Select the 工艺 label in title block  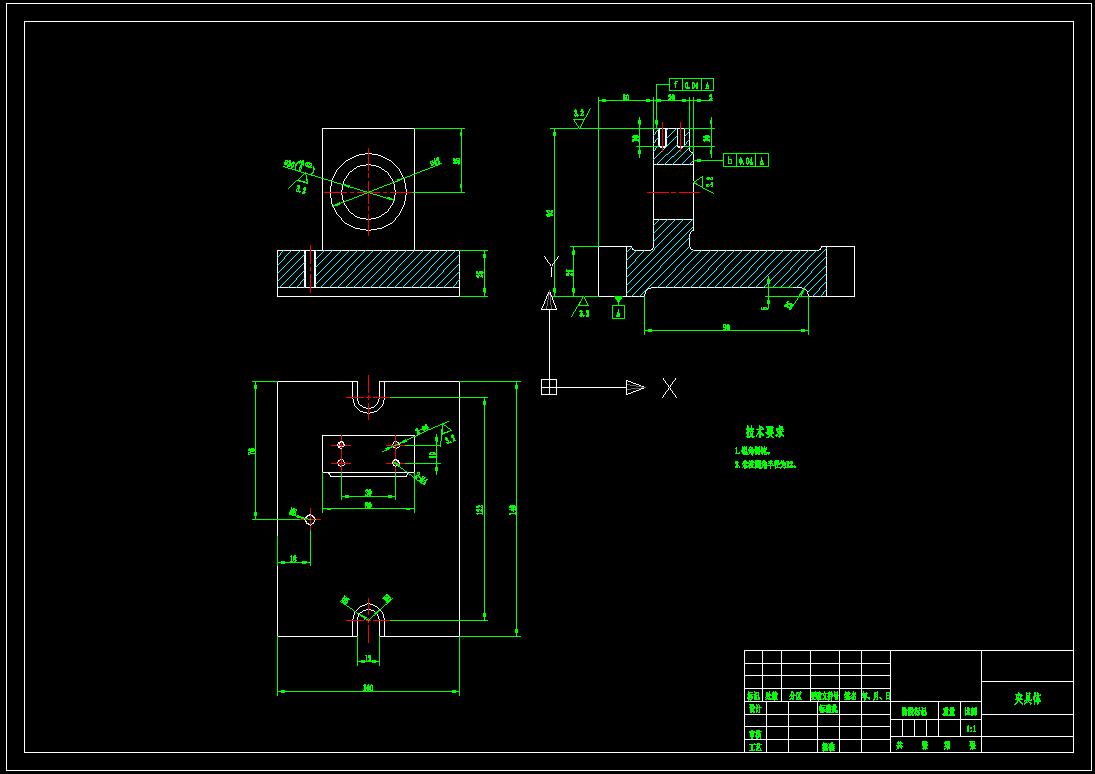[755, 747]
